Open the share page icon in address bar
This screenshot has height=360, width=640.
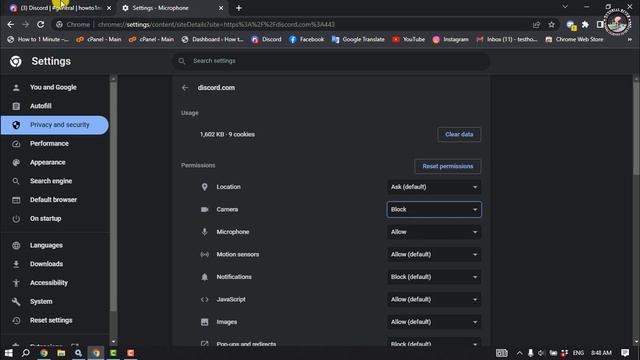[536, 24]
